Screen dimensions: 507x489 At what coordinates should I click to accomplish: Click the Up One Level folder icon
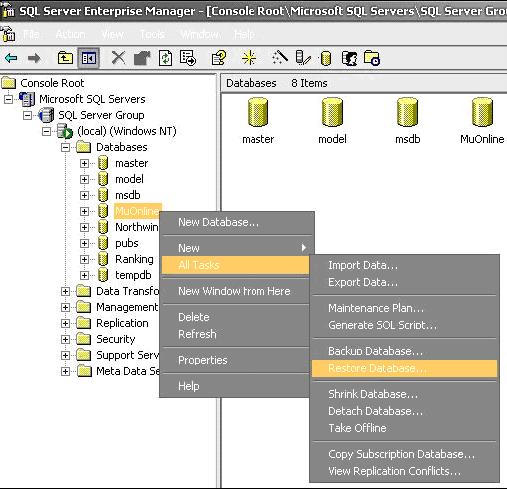[x=65, y=58]
